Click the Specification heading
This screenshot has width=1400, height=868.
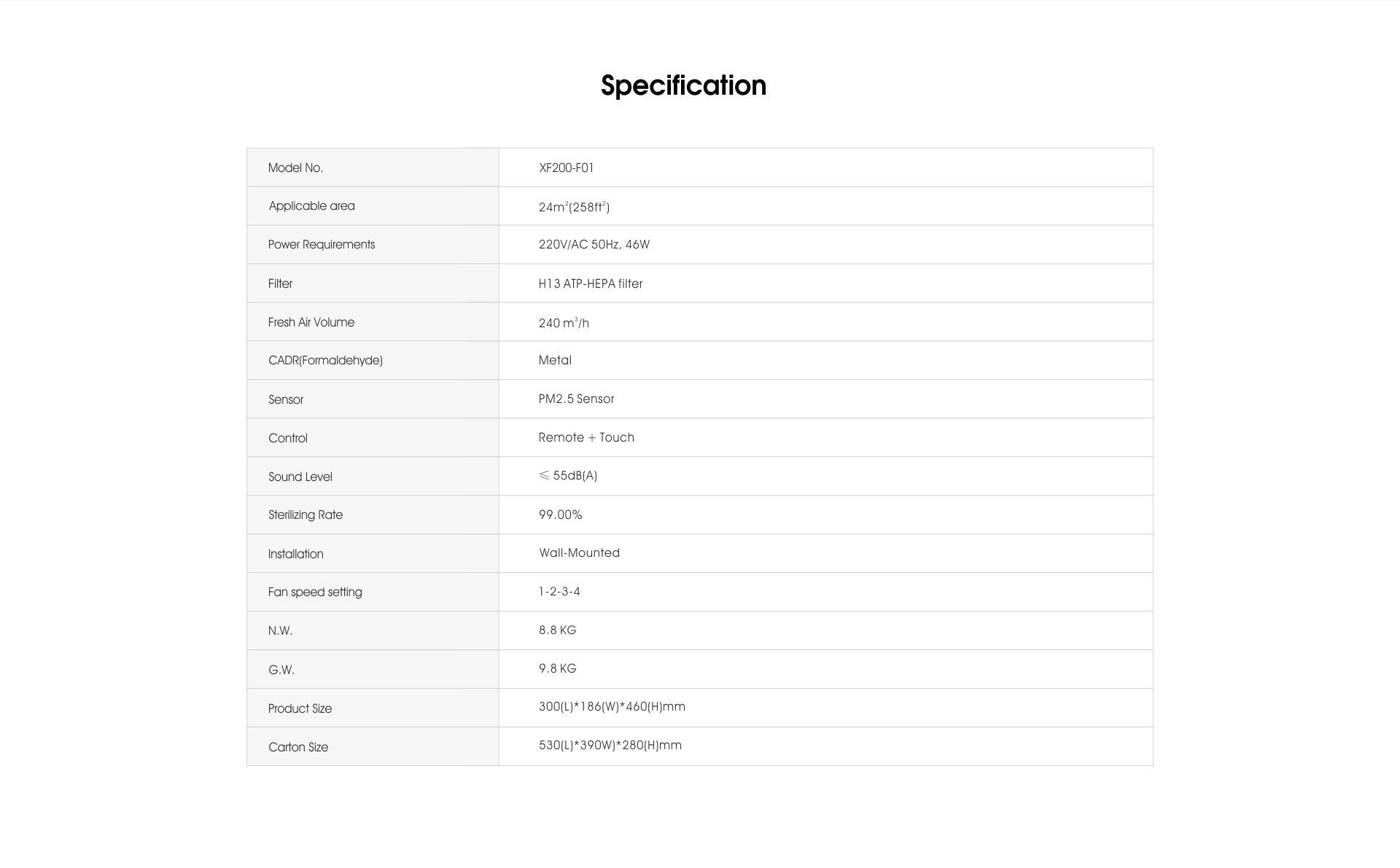point(683,86)
